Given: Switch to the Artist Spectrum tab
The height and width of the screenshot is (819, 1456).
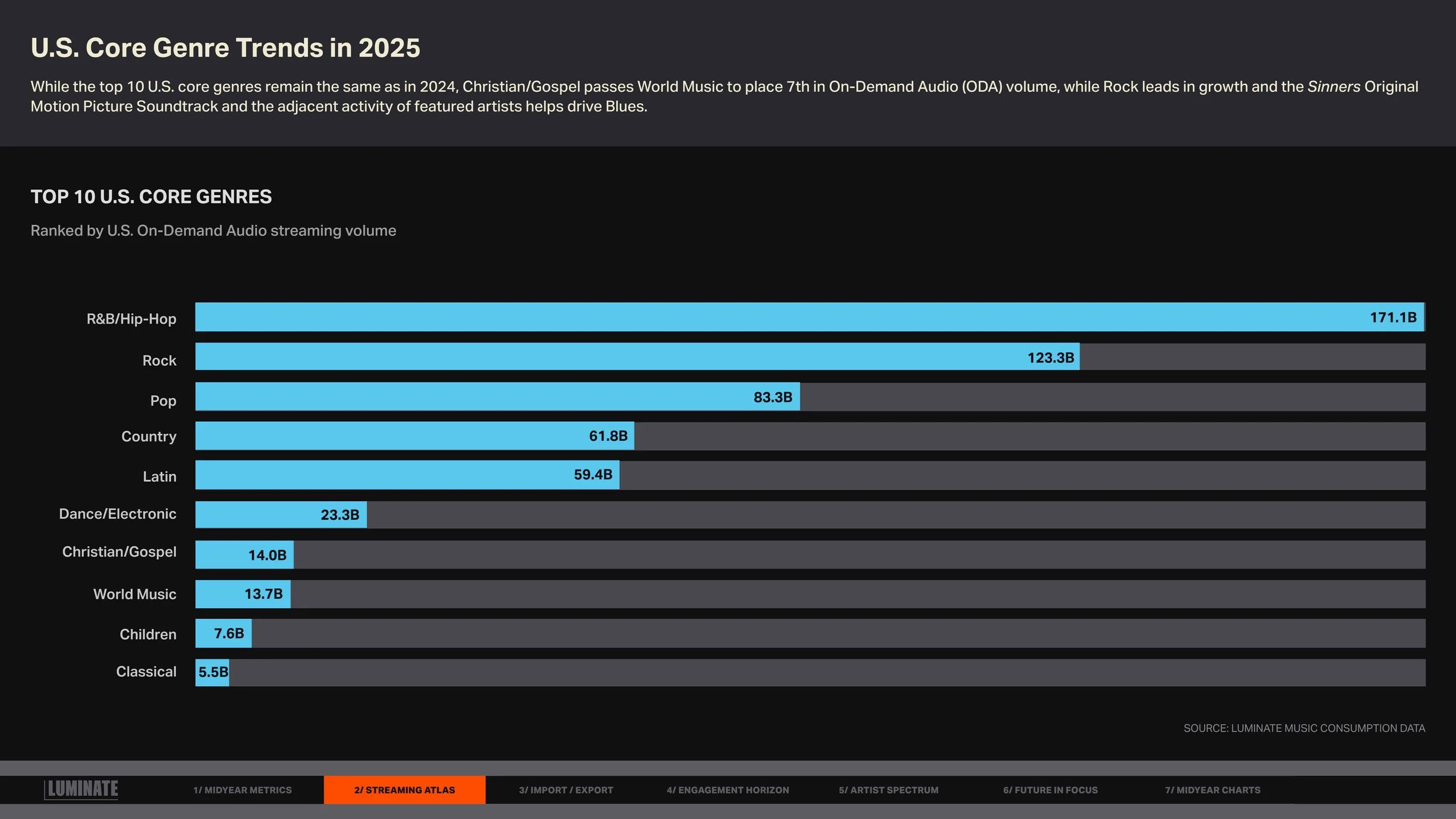Looking at the screenshot, I should click(888, 790).
